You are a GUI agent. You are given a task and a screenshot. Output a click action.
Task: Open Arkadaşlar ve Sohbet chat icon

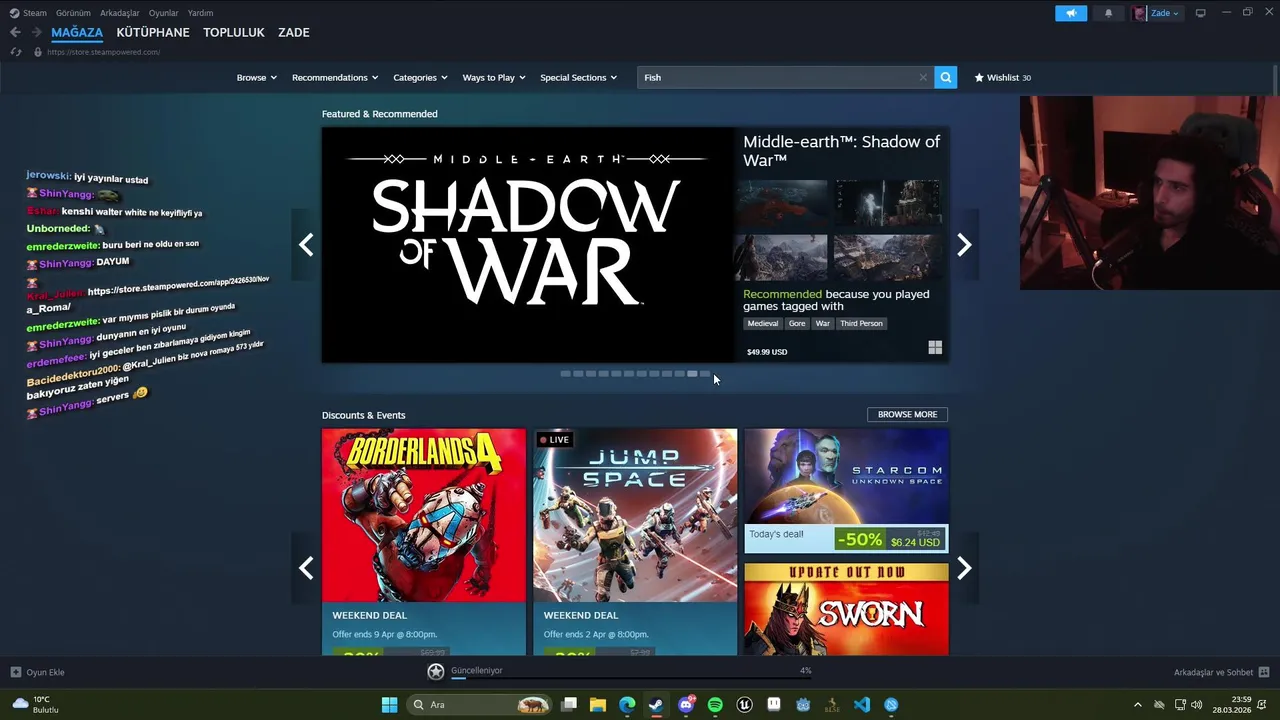[1264, 672]
